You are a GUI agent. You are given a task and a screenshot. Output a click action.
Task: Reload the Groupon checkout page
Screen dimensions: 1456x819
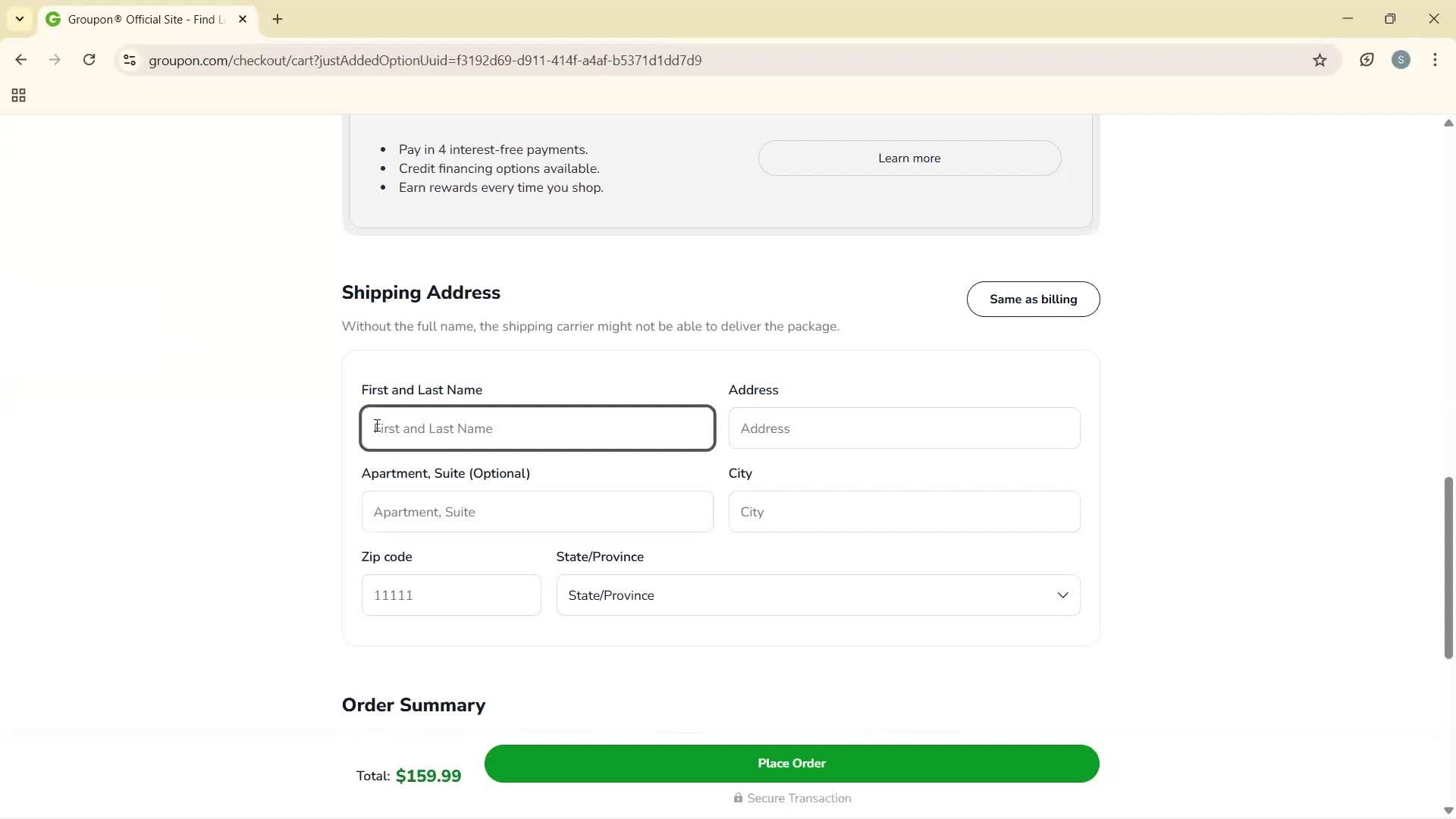tap(89, 59)
